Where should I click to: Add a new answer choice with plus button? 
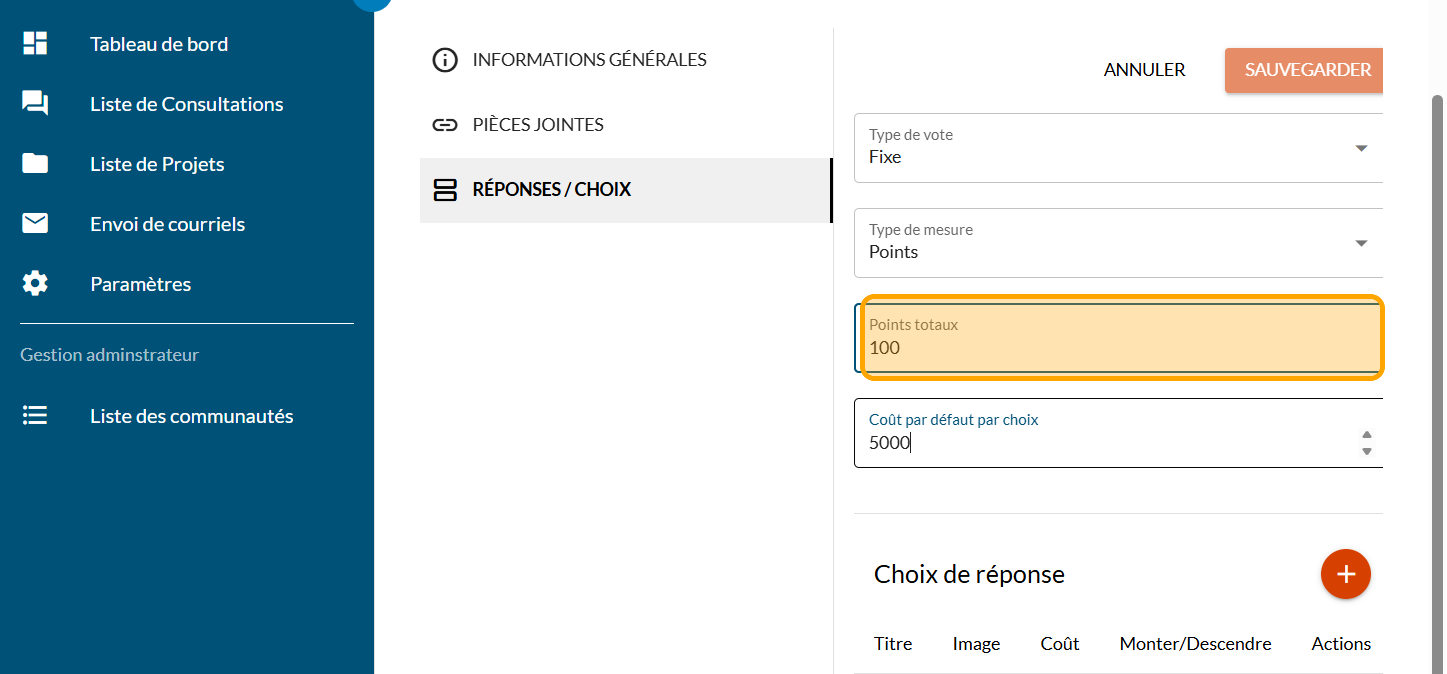[x=1345, y=574]
